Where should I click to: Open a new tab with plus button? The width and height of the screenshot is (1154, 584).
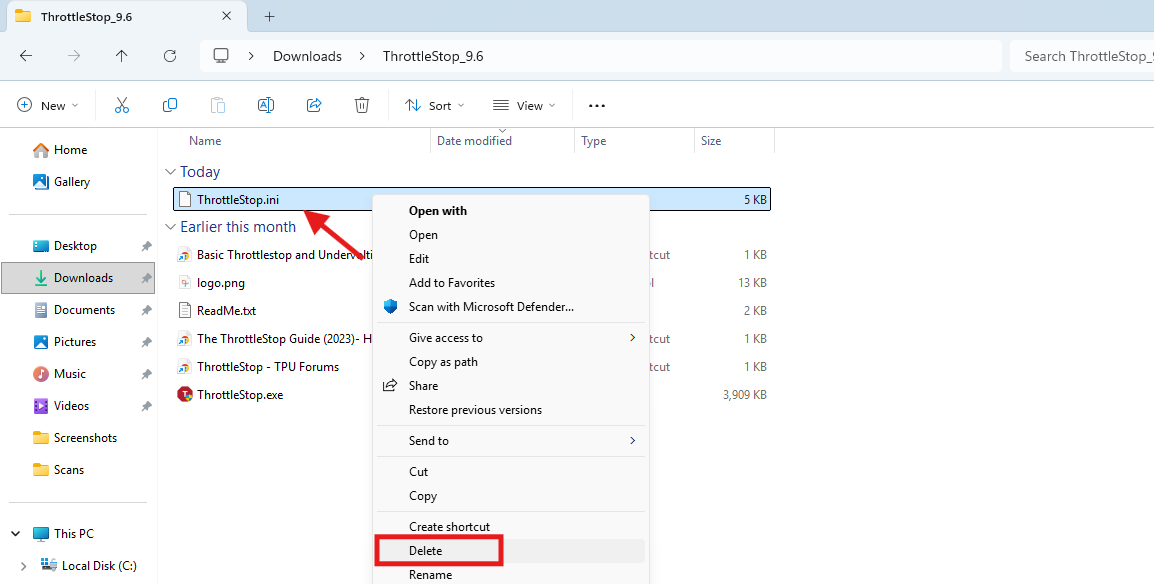(269, 16)
